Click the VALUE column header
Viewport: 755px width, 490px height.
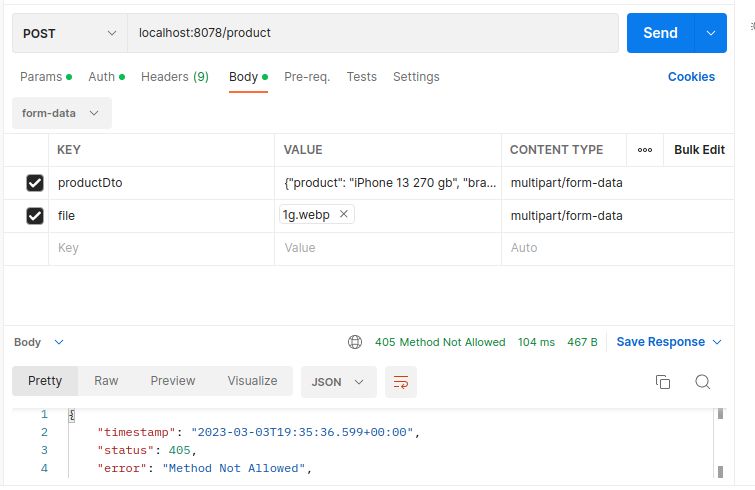pyautogui.click(x=303, y=150)
